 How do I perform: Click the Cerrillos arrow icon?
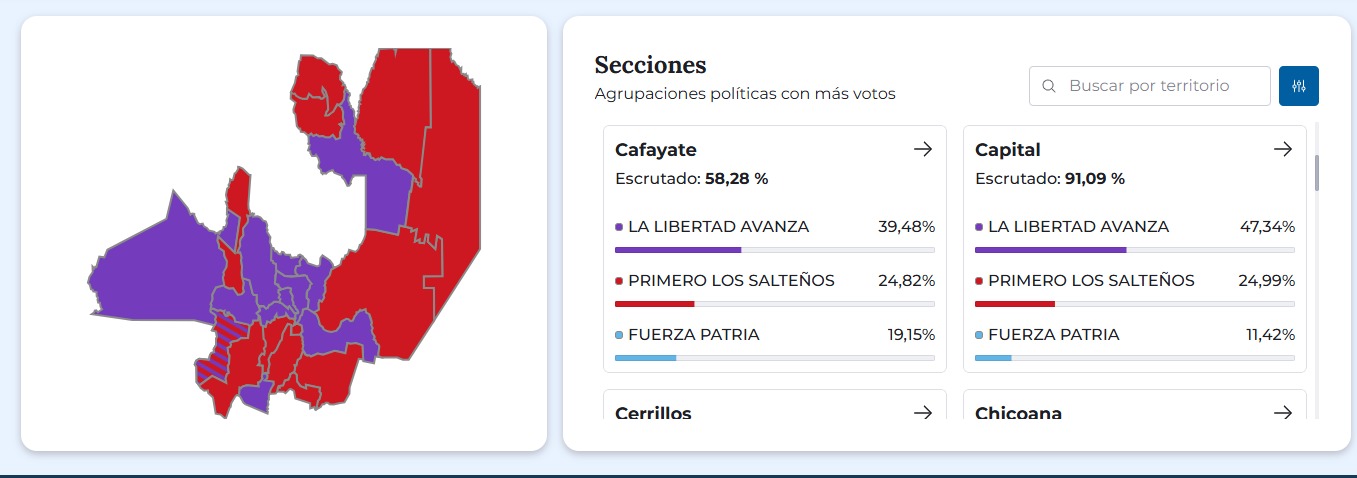pos(922,412)
